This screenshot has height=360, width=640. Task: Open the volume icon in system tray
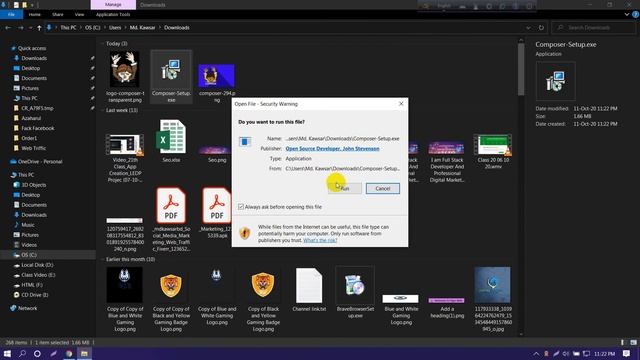tap(566, 353)
